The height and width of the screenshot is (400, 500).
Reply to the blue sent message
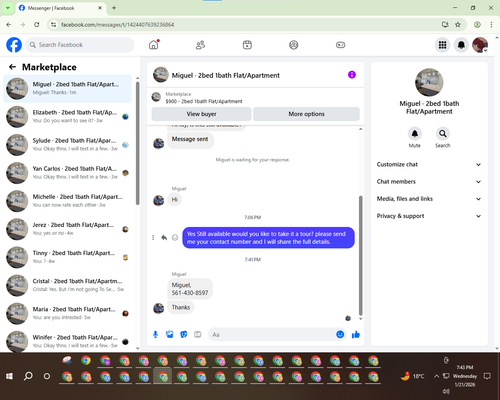click(x=164, y=238)
